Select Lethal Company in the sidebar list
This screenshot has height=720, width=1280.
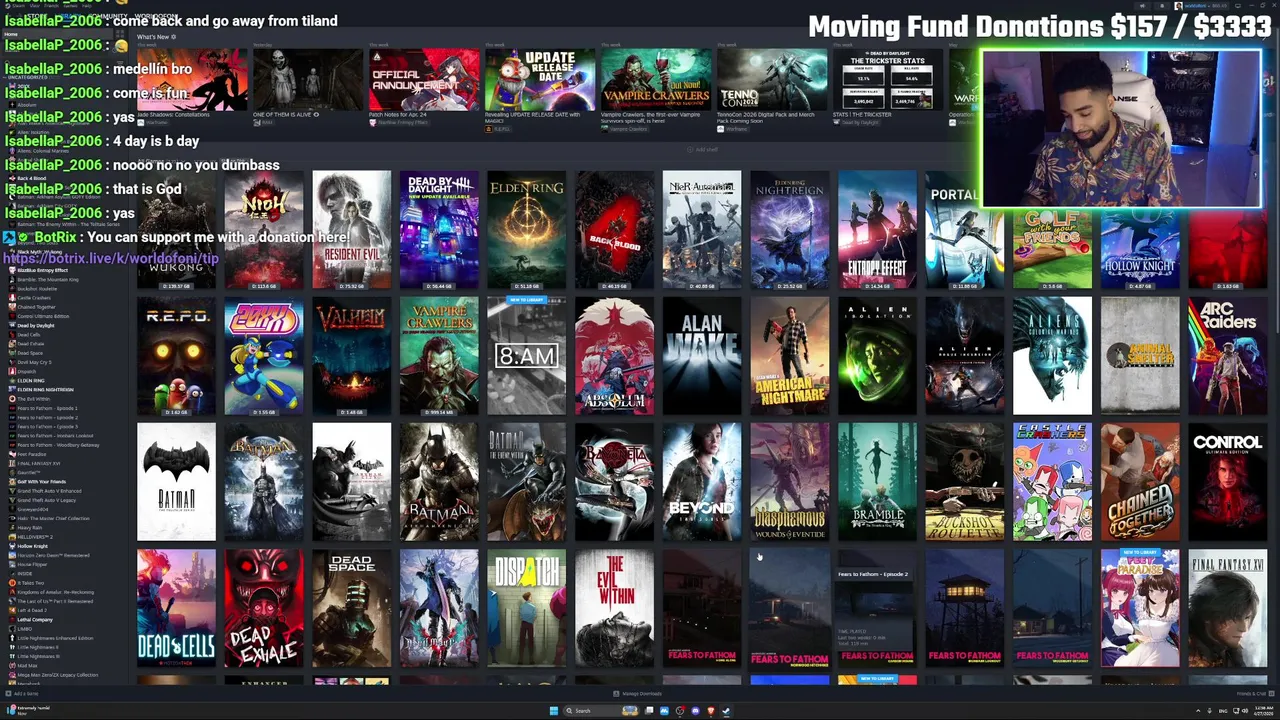tap(35, 619)
